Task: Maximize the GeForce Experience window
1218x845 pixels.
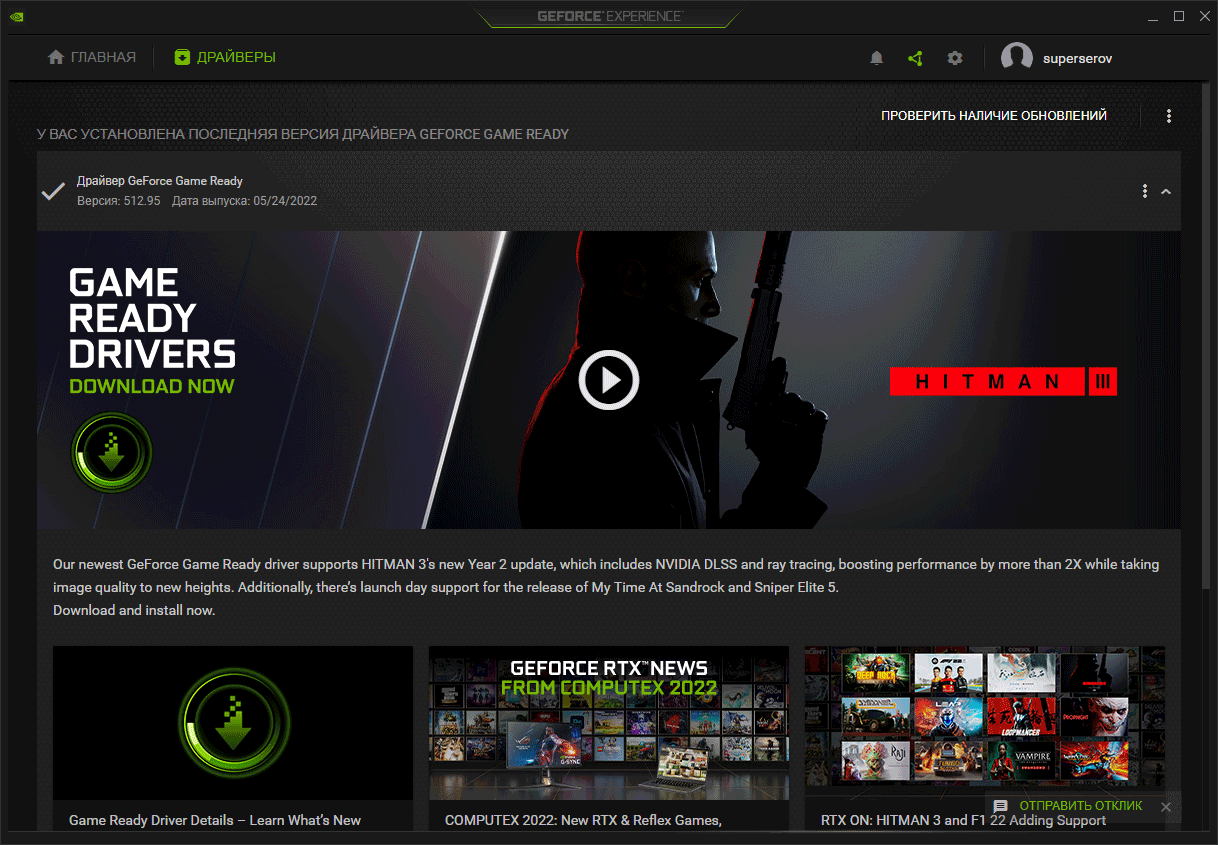Action: 1179,16
